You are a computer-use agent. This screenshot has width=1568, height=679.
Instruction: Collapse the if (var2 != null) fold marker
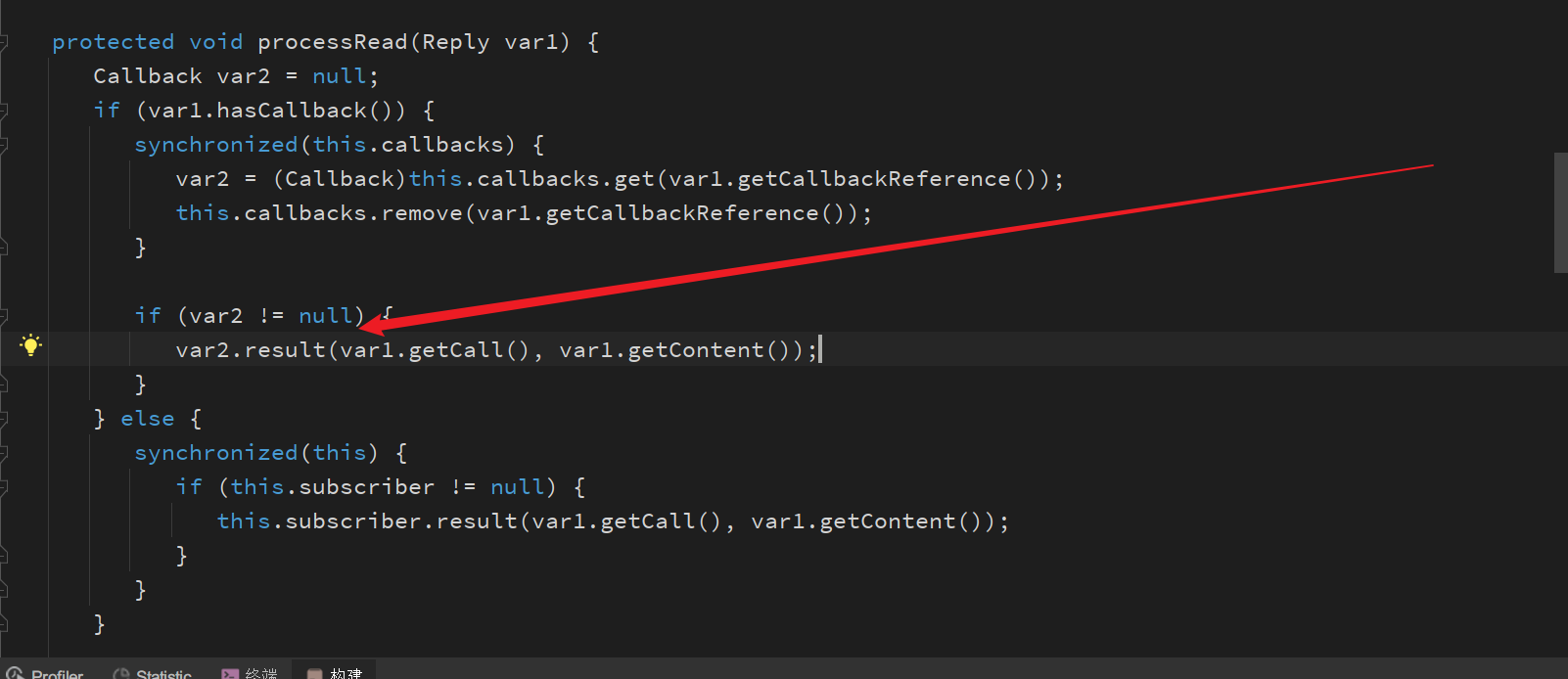4,316
